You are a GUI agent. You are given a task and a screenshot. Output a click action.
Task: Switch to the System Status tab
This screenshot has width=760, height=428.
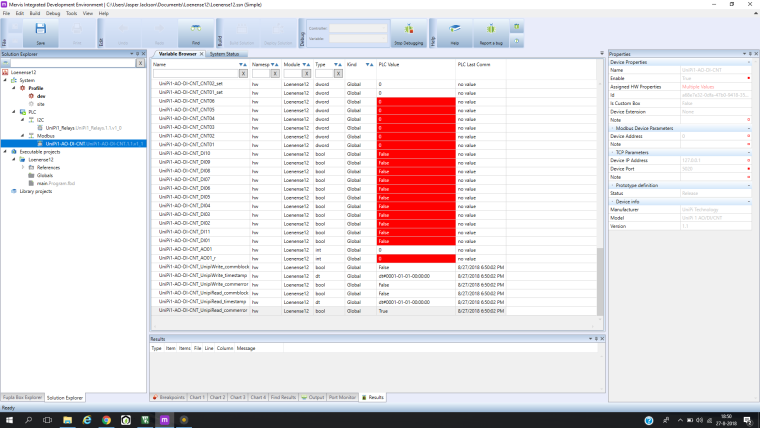pos(225,53)
